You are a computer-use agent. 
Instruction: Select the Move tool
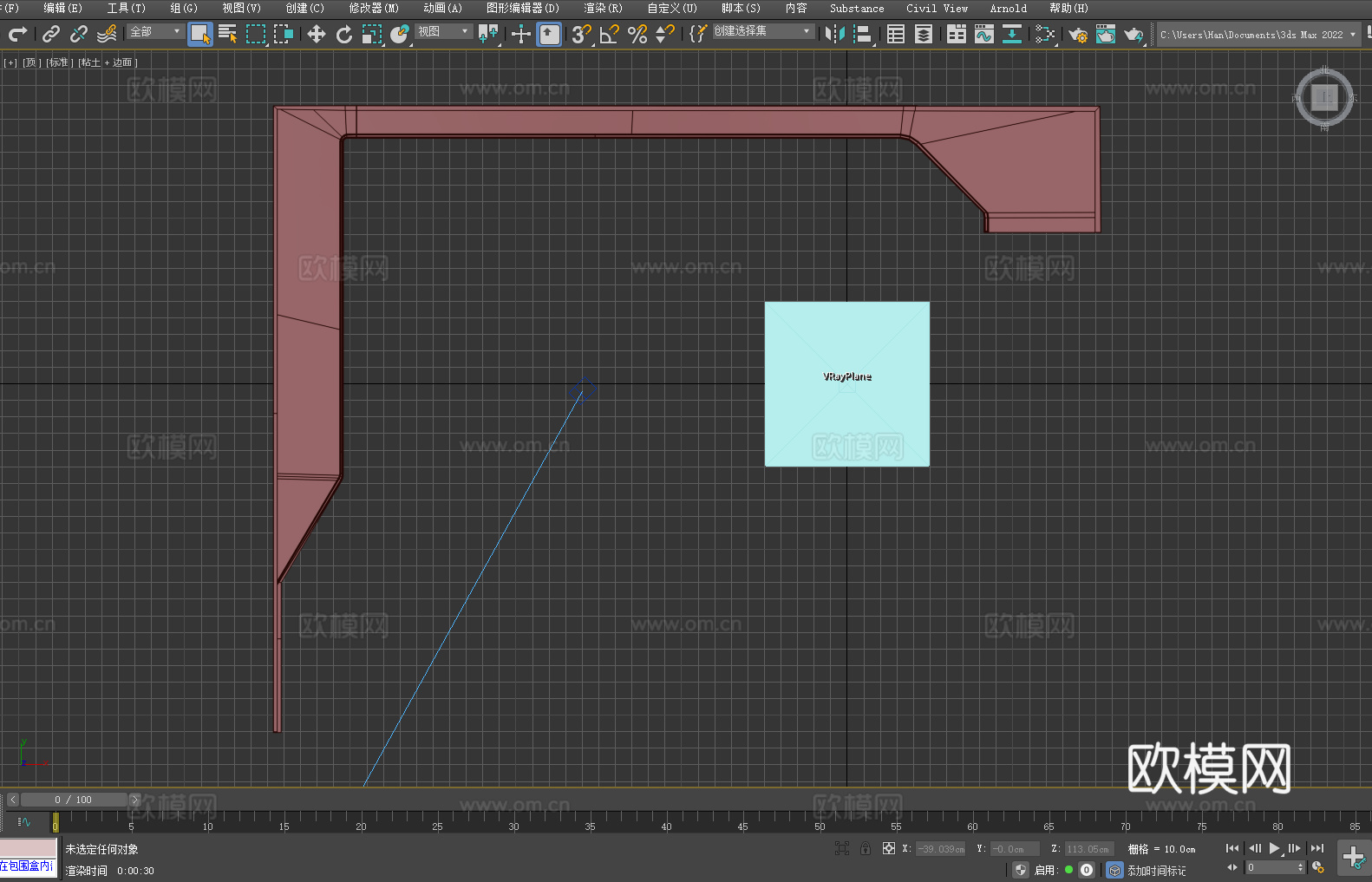coord(317,34)
